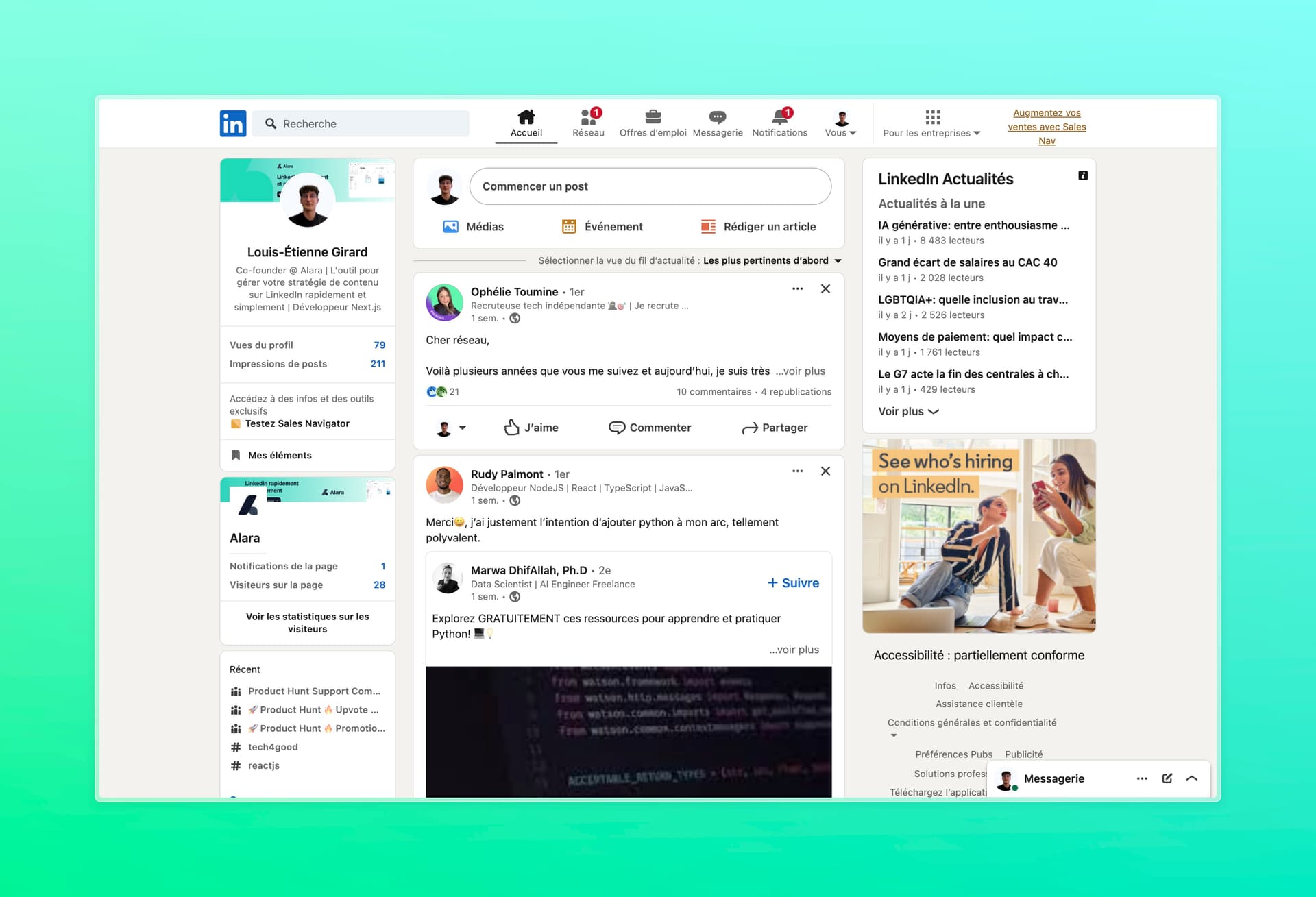Toggle visibility of Ophélie Toumine's post

click(x=825, y=289)
